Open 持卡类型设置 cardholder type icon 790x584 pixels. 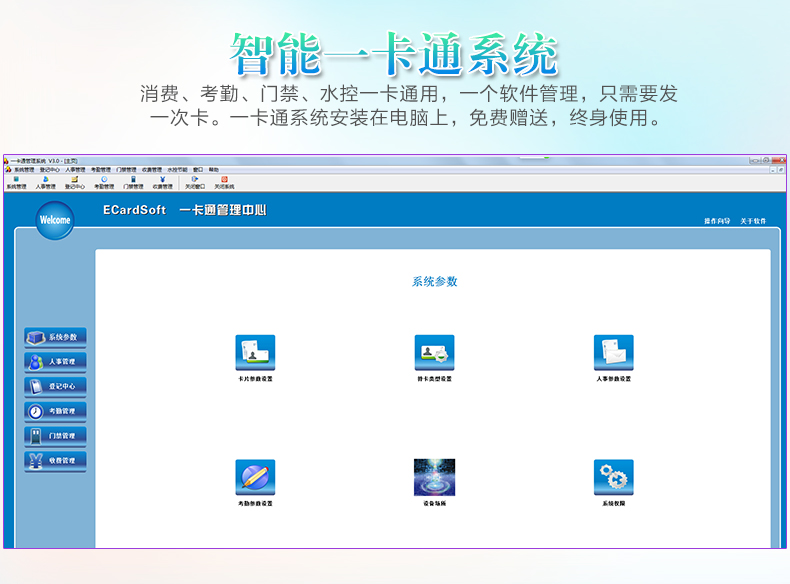pos(434,352)
